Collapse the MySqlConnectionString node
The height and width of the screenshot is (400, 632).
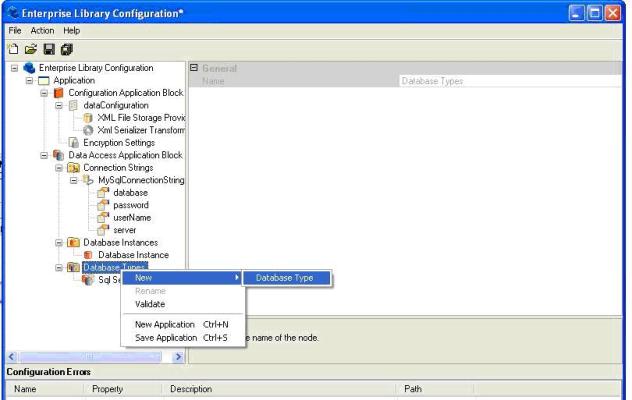(x=74, y=180)
